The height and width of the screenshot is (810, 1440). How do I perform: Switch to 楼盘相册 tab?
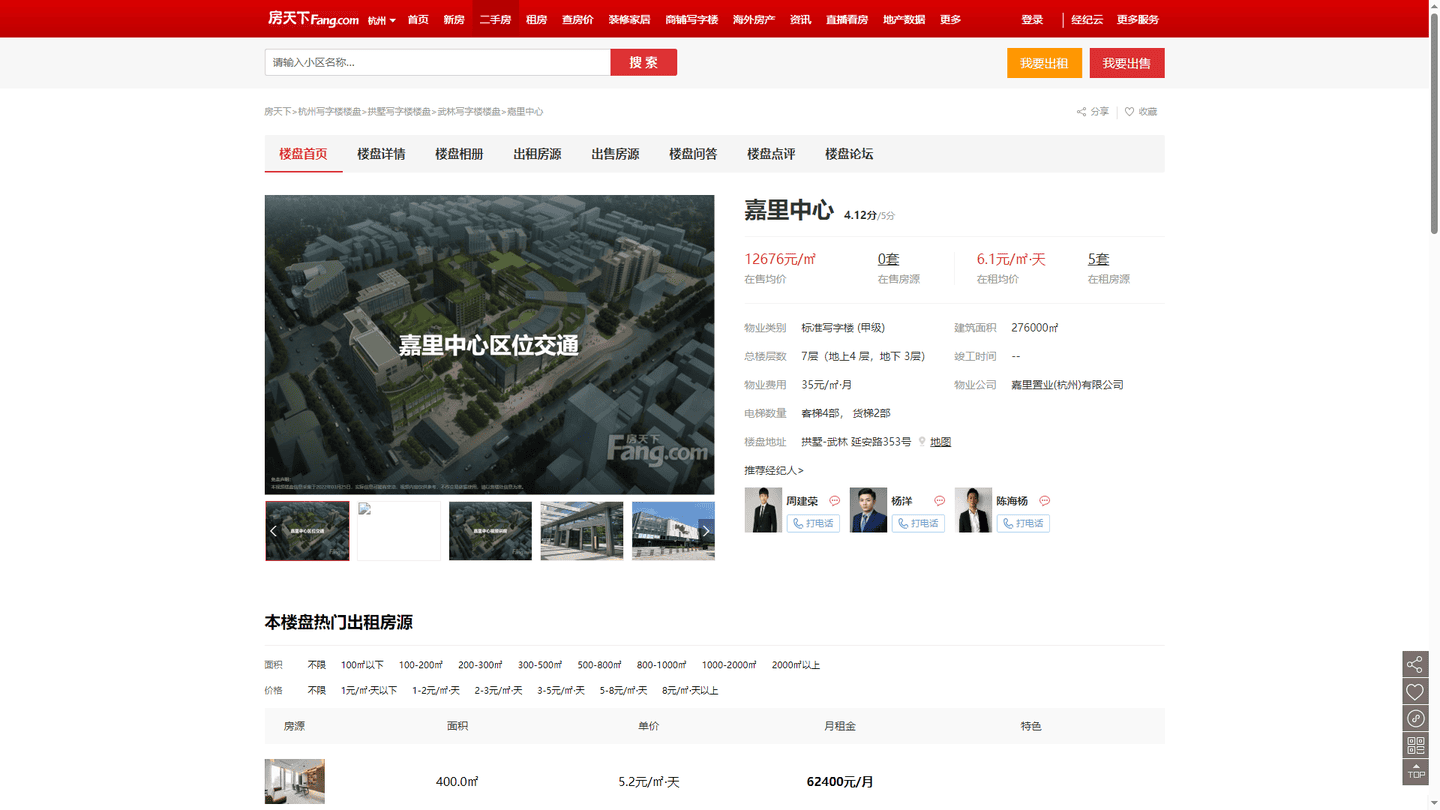point(459,154)
